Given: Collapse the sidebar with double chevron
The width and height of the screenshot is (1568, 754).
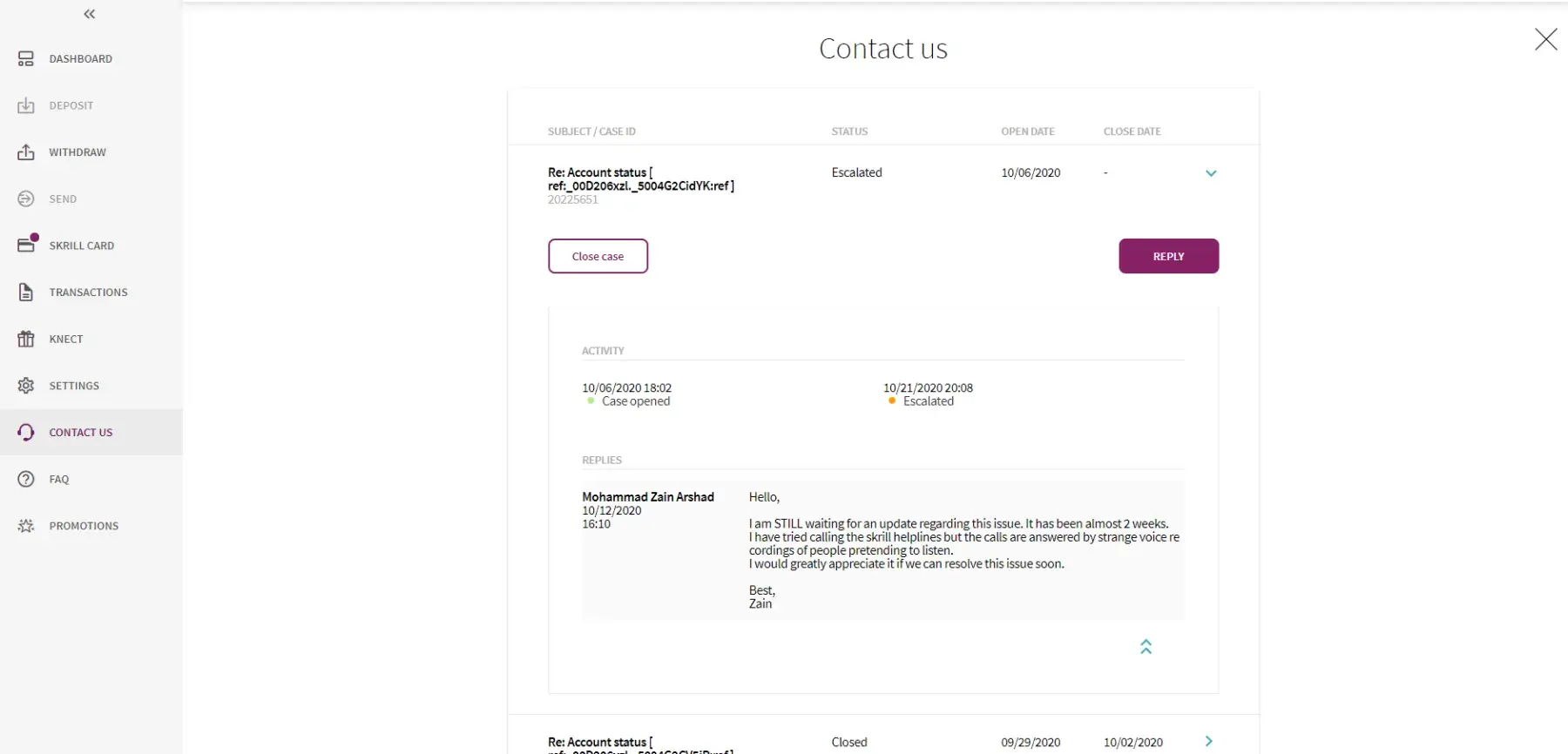Looking at the screenshot, I should 90,14.
